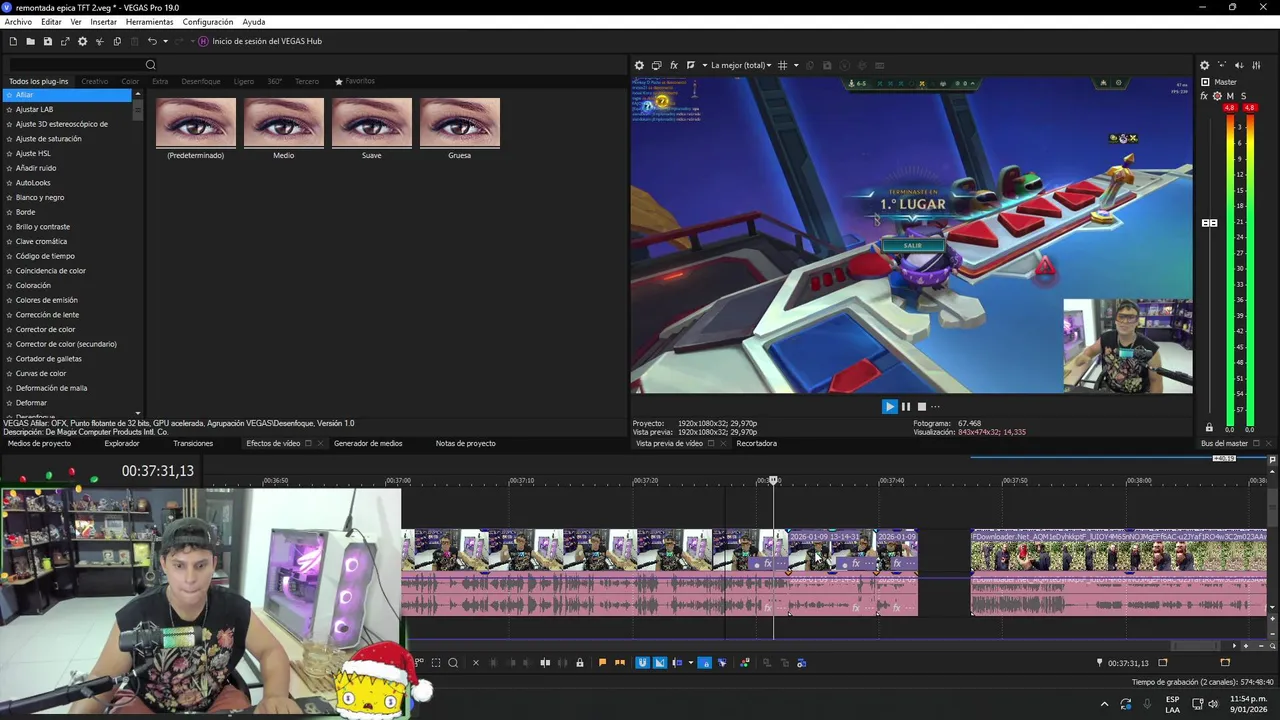This screenshot has height=720, width=1280.
Task: Click the search magnifier in the plug-in panel
Action: [x=151, y=65]
